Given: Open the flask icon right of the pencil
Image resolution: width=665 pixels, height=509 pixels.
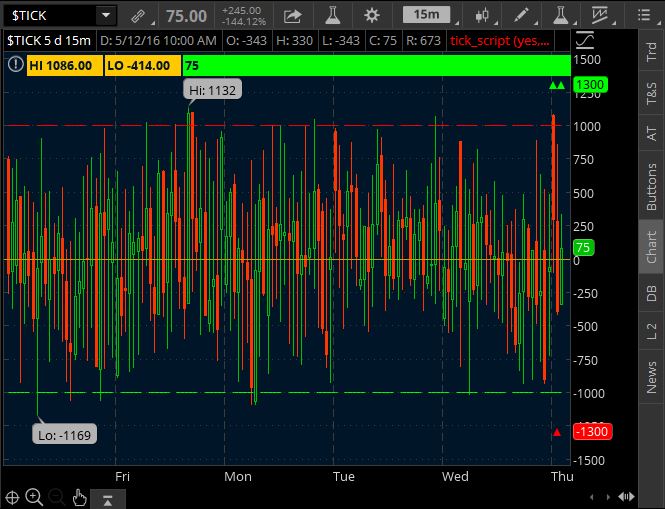Looking at the screenshot, I should [x=561, y=15].
